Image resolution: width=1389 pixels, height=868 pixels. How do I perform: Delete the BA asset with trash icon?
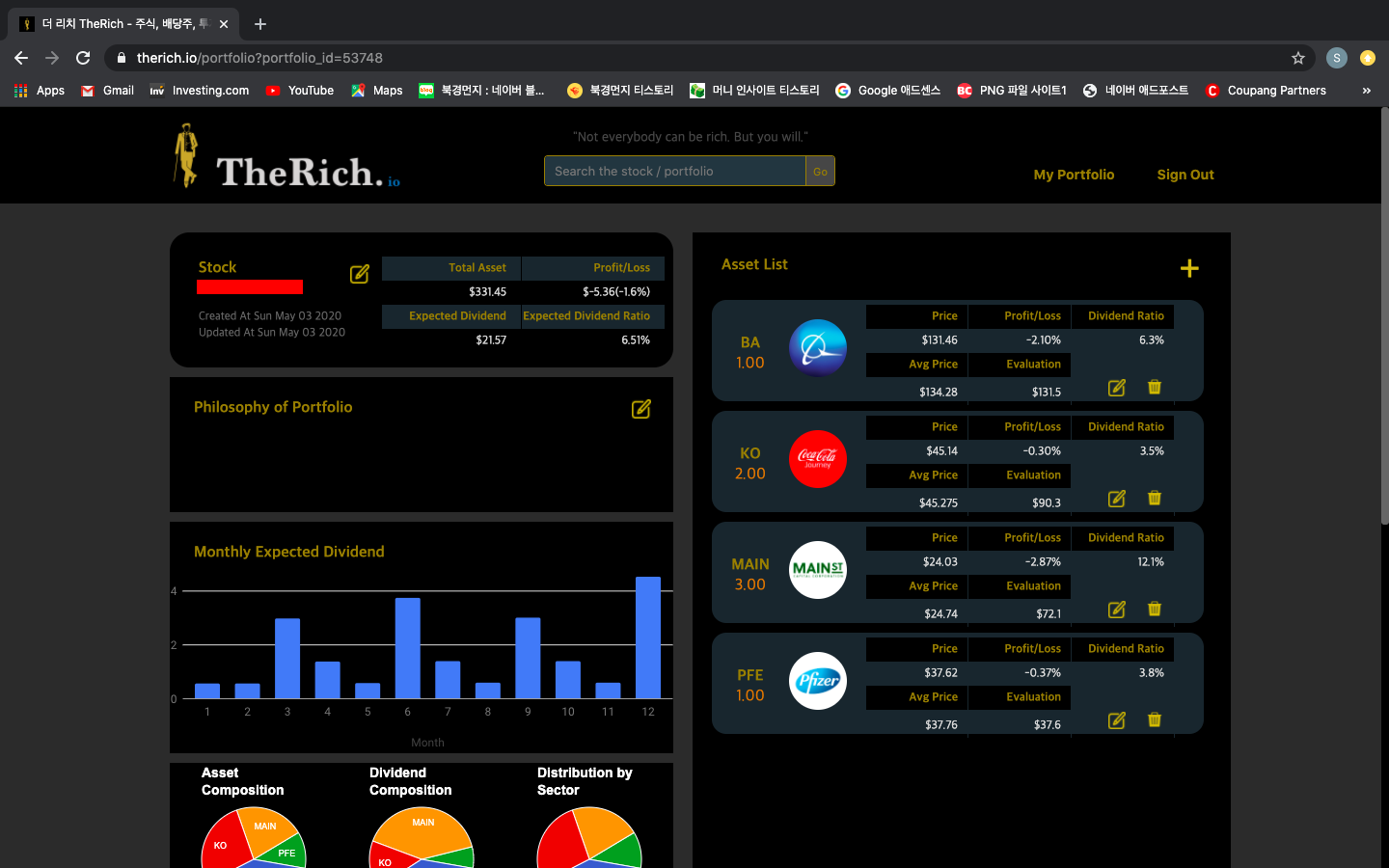pyautogui.click(x=1155, y=387)
